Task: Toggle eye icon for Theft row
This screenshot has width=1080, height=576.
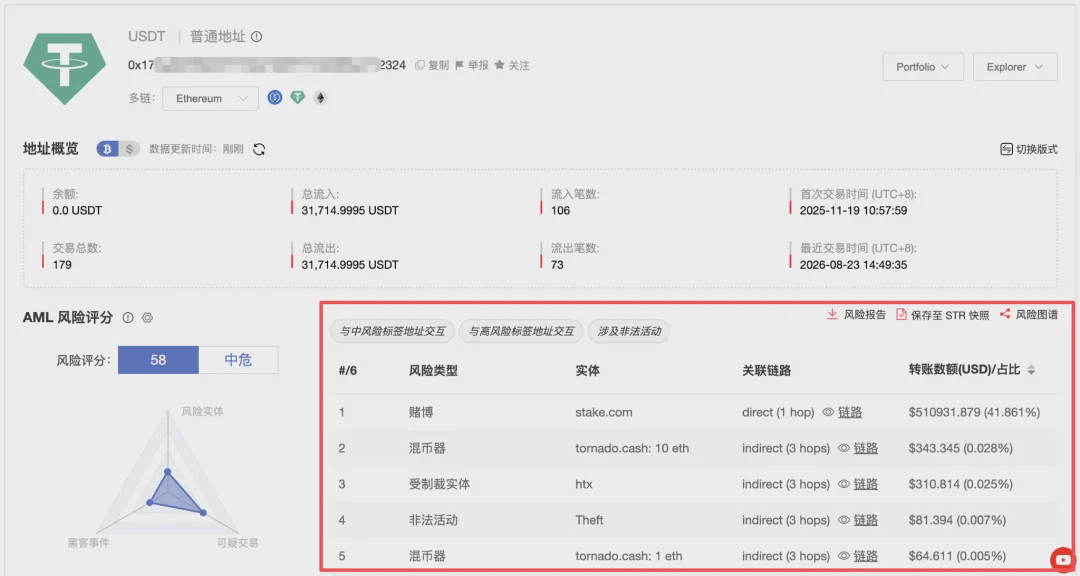Action: pos(844,520)
